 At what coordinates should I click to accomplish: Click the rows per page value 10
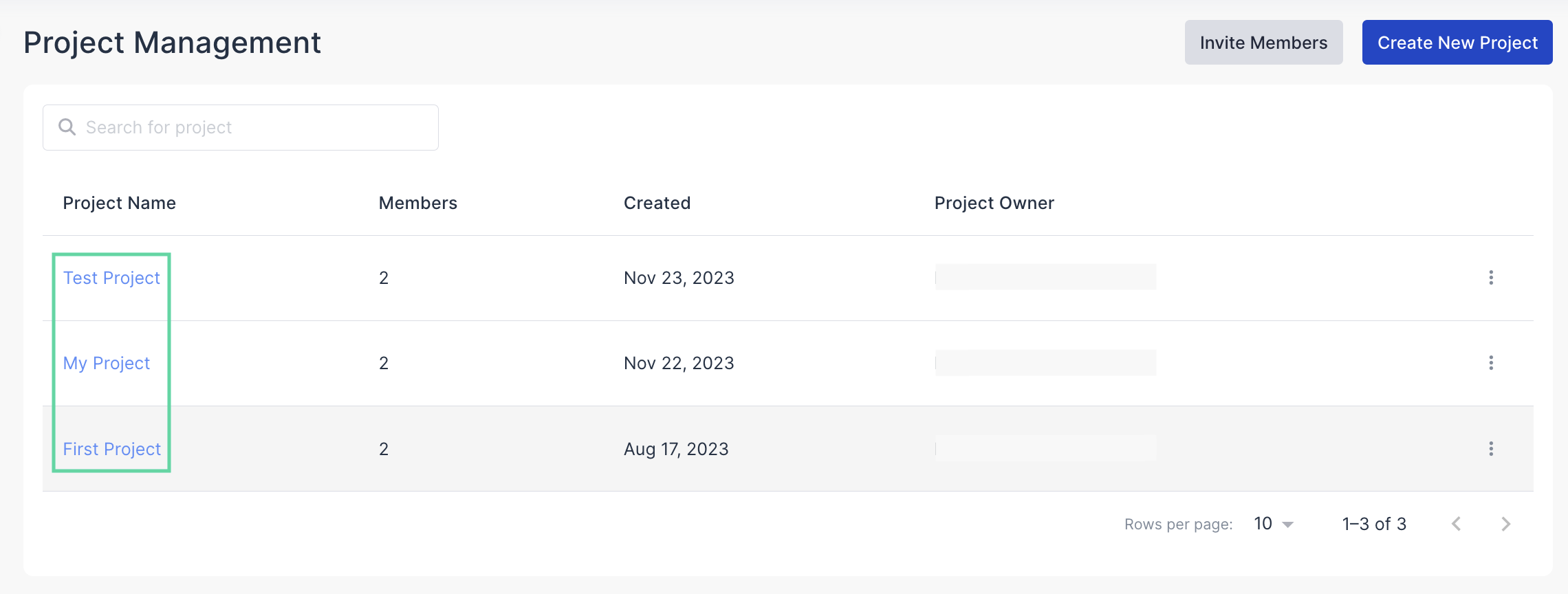[1263, 524]
